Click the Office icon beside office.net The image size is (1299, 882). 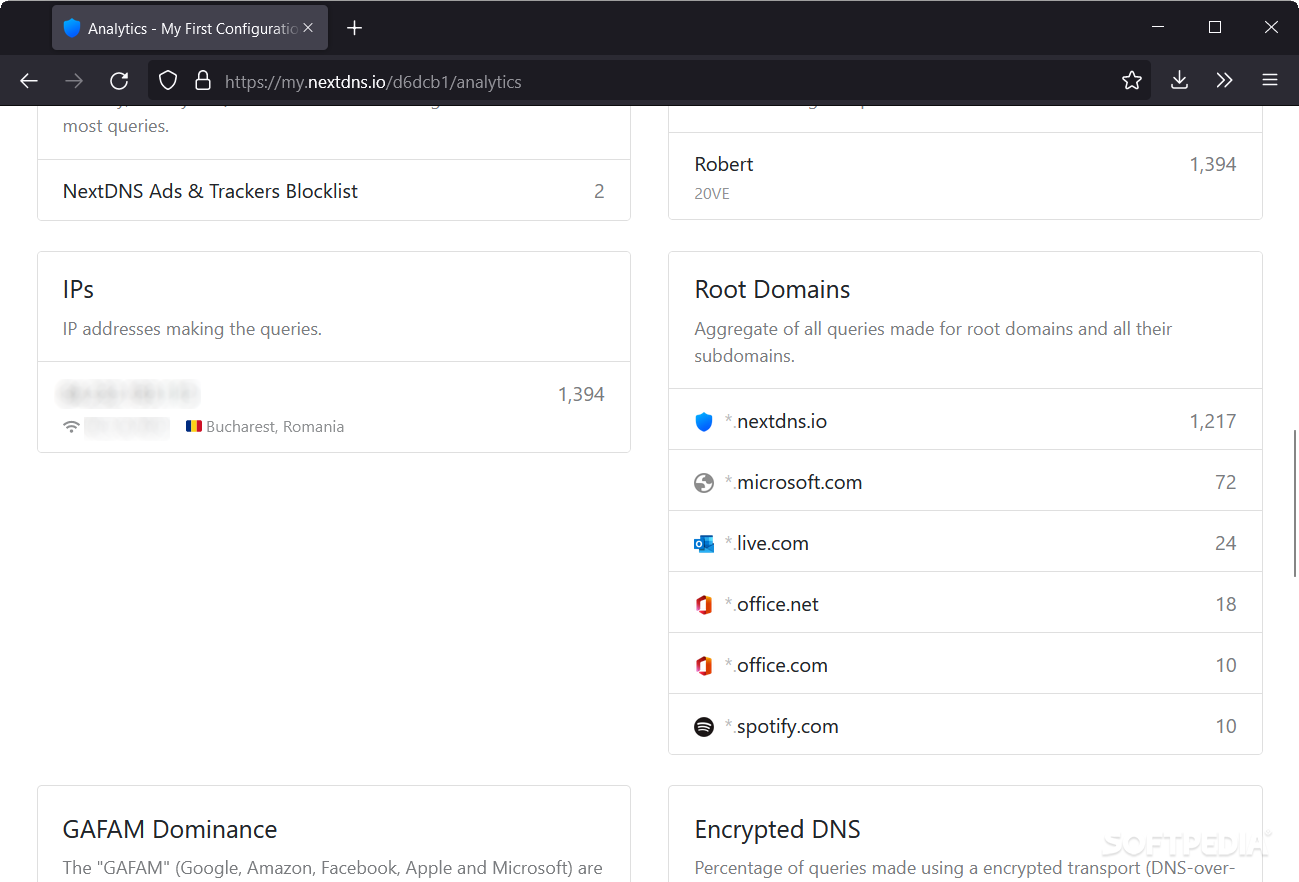[704, 605]
